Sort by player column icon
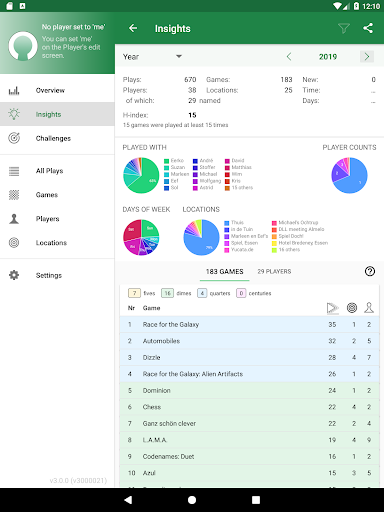The image size is (384, 512). pos(369,308)
